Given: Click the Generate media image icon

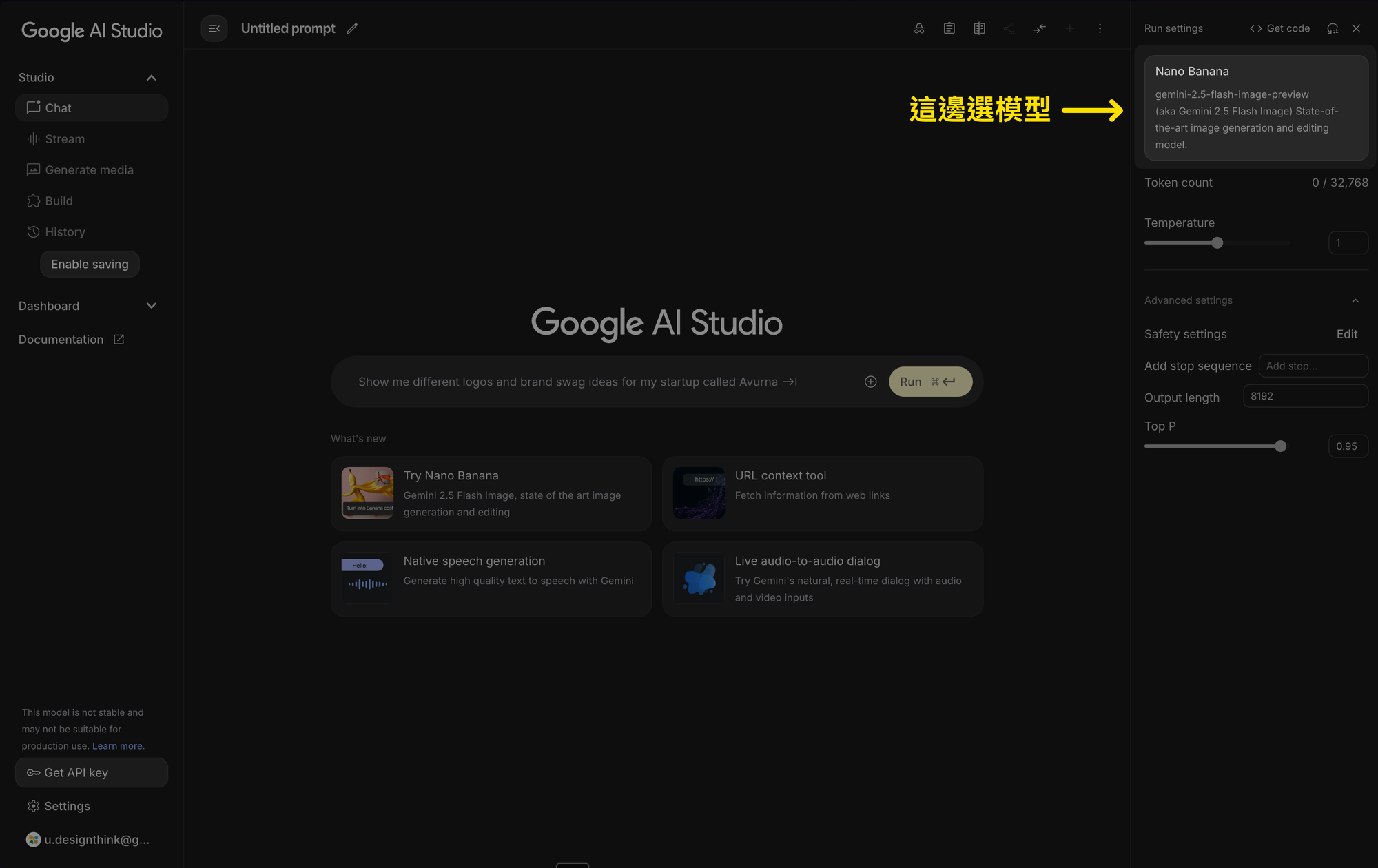Looking at the screenshot, I should coord(33,169).
